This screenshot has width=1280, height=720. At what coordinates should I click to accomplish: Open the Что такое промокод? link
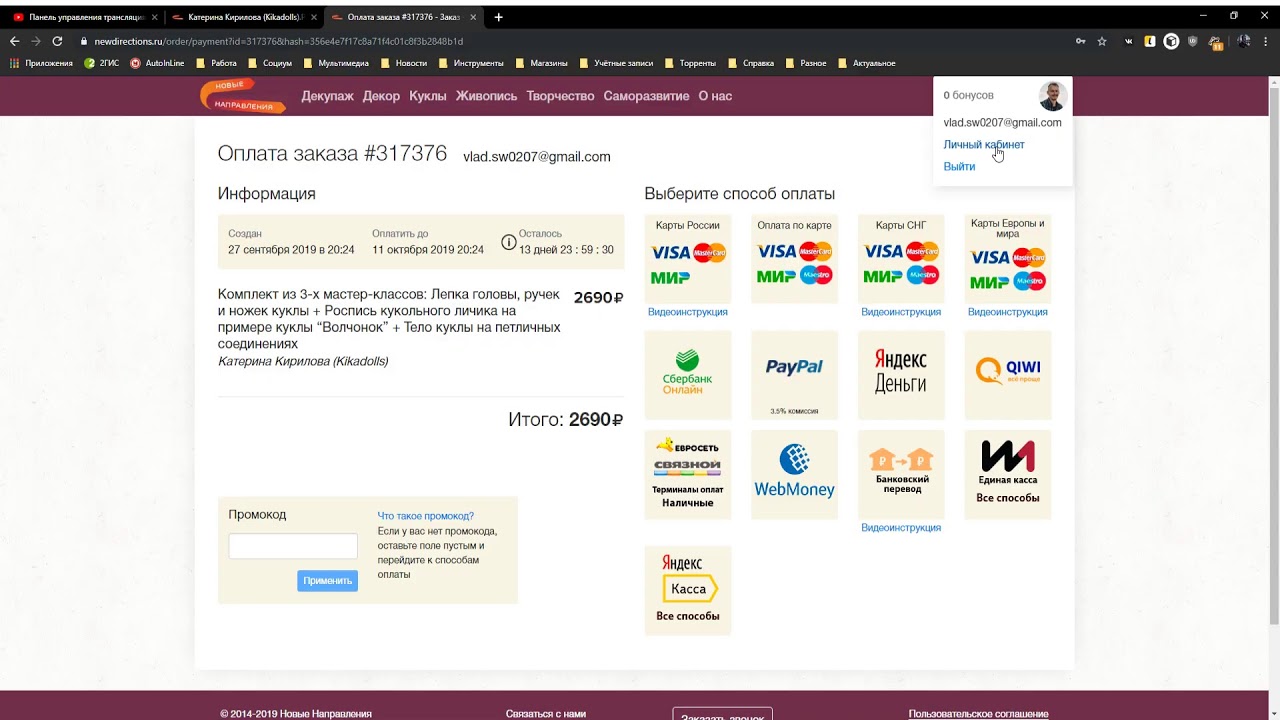pos(426,516)
